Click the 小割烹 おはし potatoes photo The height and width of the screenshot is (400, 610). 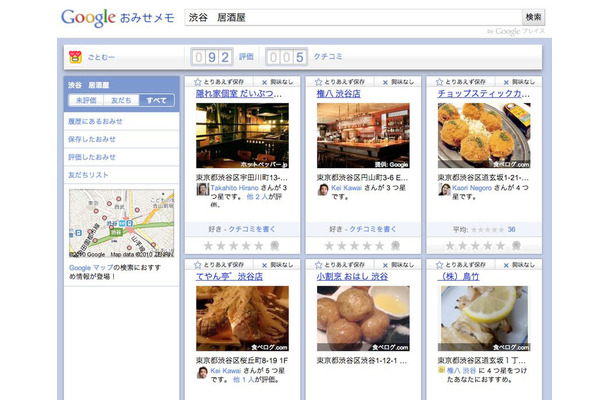tap(363, 318)
